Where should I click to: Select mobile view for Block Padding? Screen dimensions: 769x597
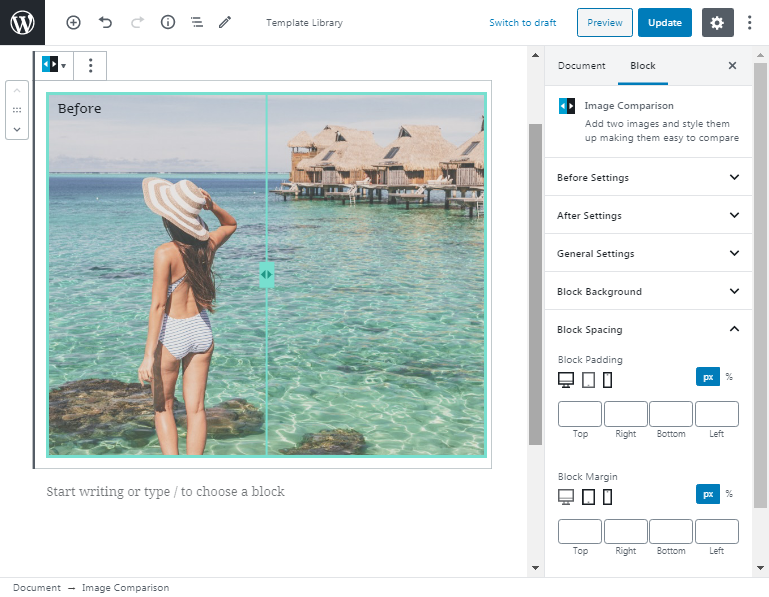click(607, 380)
